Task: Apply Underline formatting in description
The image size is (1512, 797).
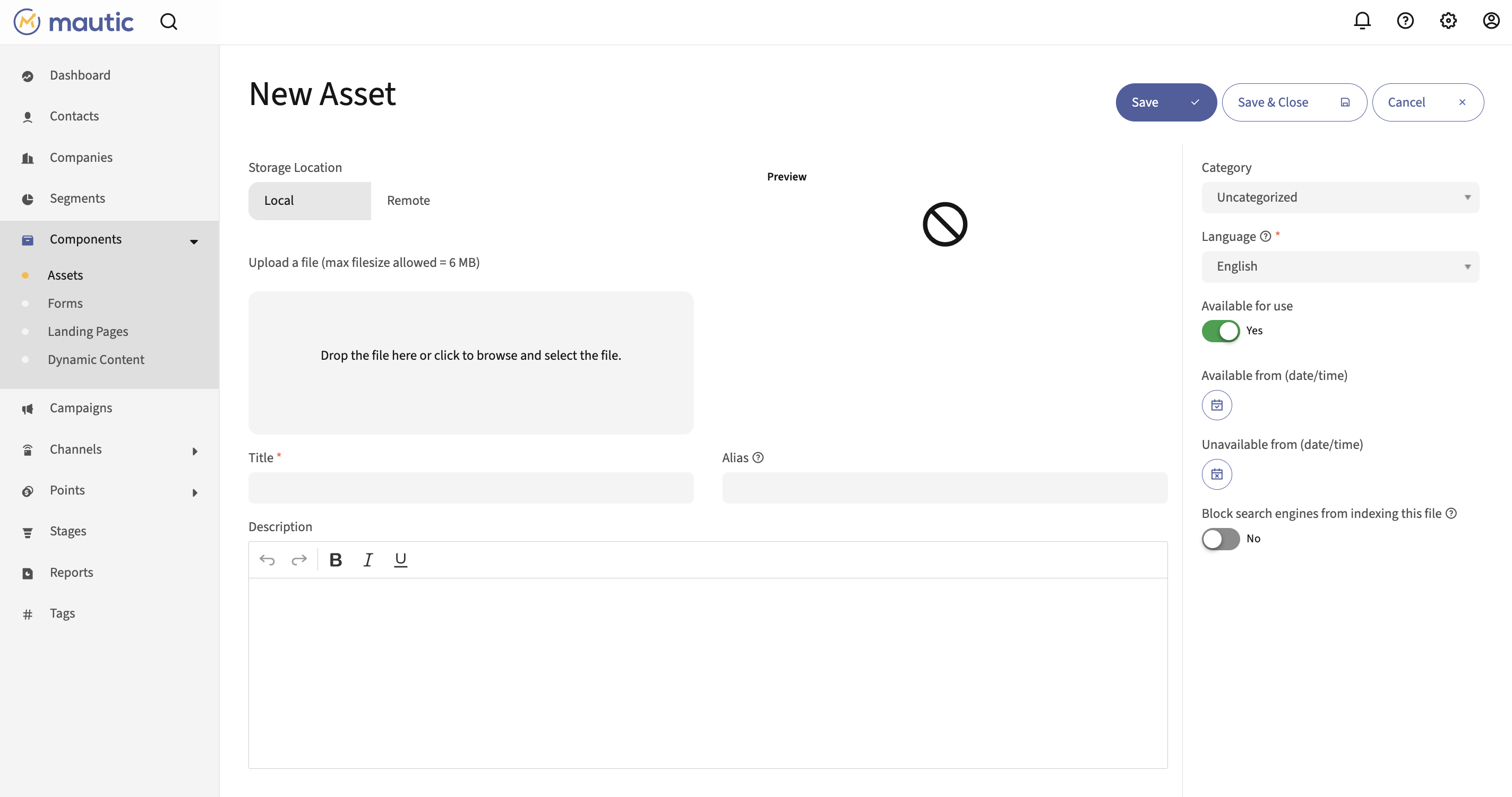Action: point(400,560)
